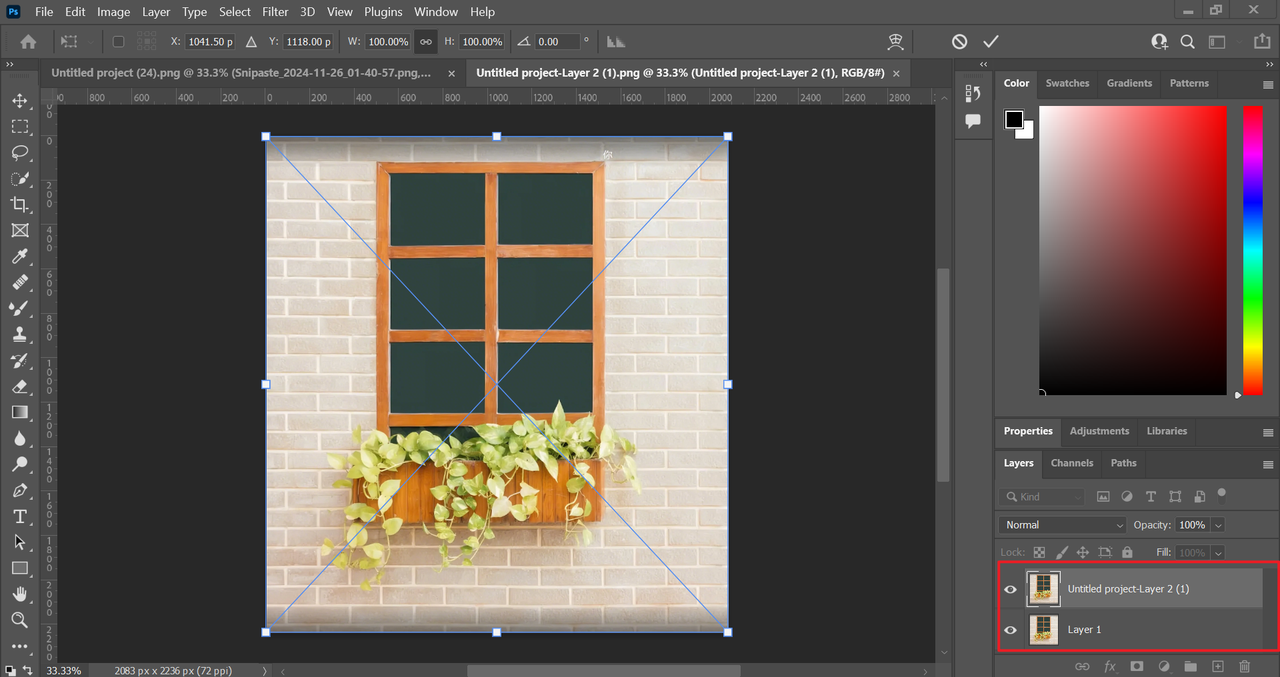Toggle the width-height aspect ratio link
Viewport: 1280px width, 677px height.
tap(425, 42)
